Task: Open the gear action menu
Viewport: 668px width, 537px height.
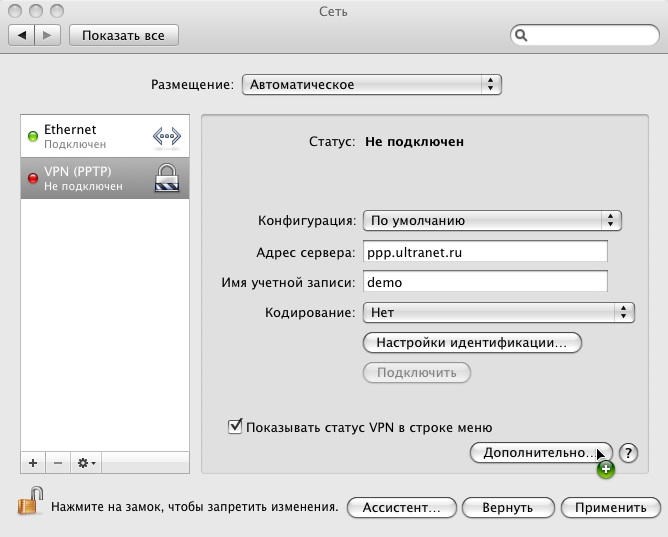Action: (x=86, y=463)
